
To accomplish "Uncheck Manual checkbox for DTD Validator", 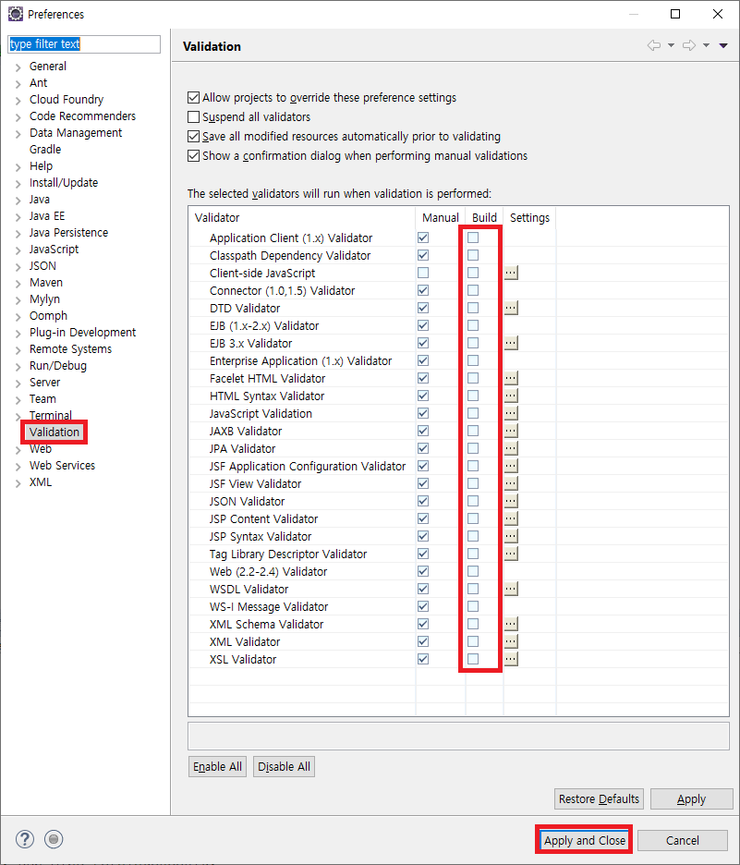I will pos(423,308).
